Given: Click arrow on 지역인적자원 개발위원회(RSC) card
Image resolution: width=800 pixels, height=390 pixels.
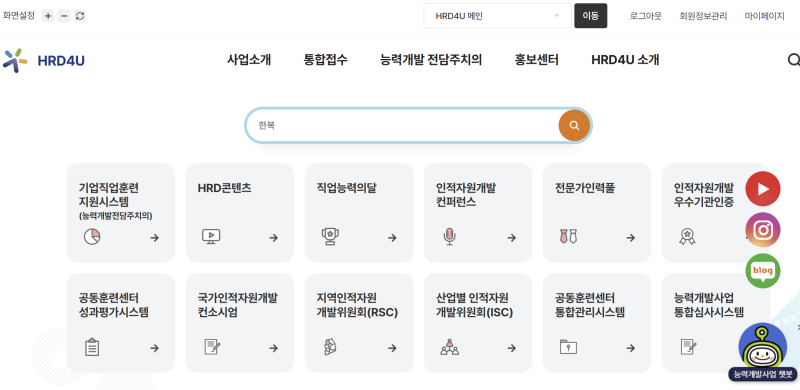Looking at the screenshot, I should click(392, 348).
